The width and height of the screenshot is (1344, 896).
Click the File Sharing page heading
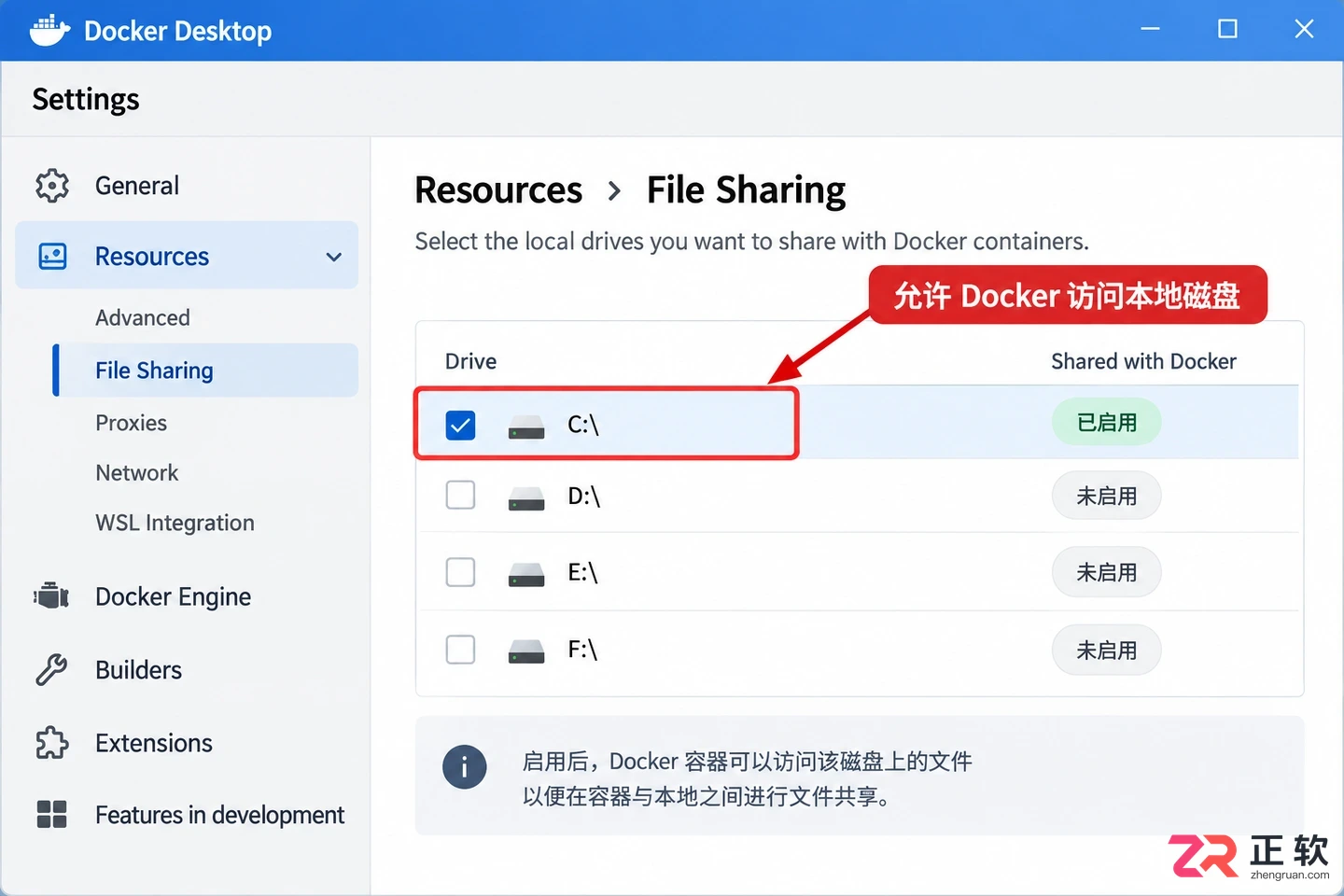coord(747,190)
